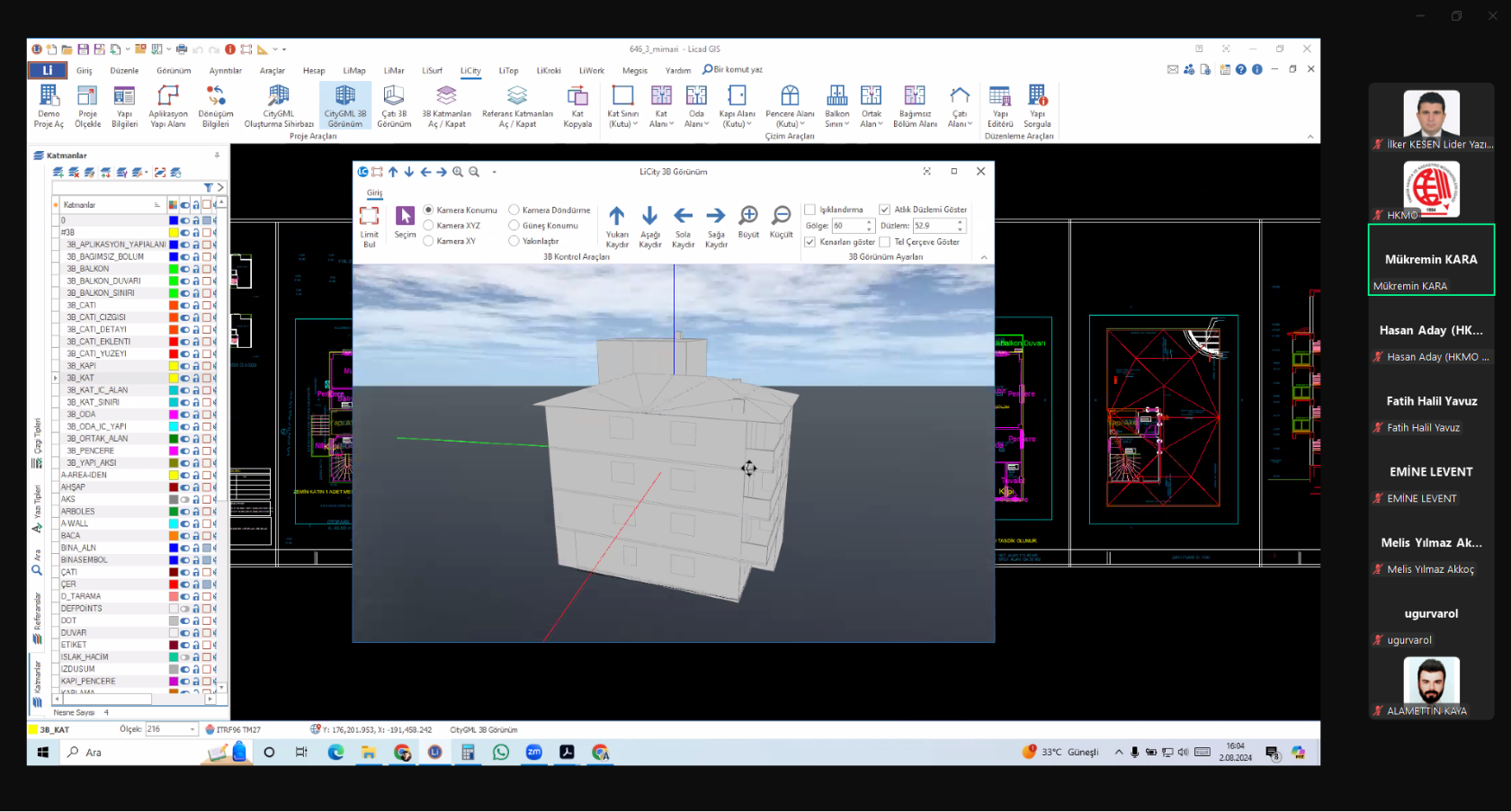1511x812 pixels.
Task: Open the Ölçek scale combo box
Action: click(171, 729)
